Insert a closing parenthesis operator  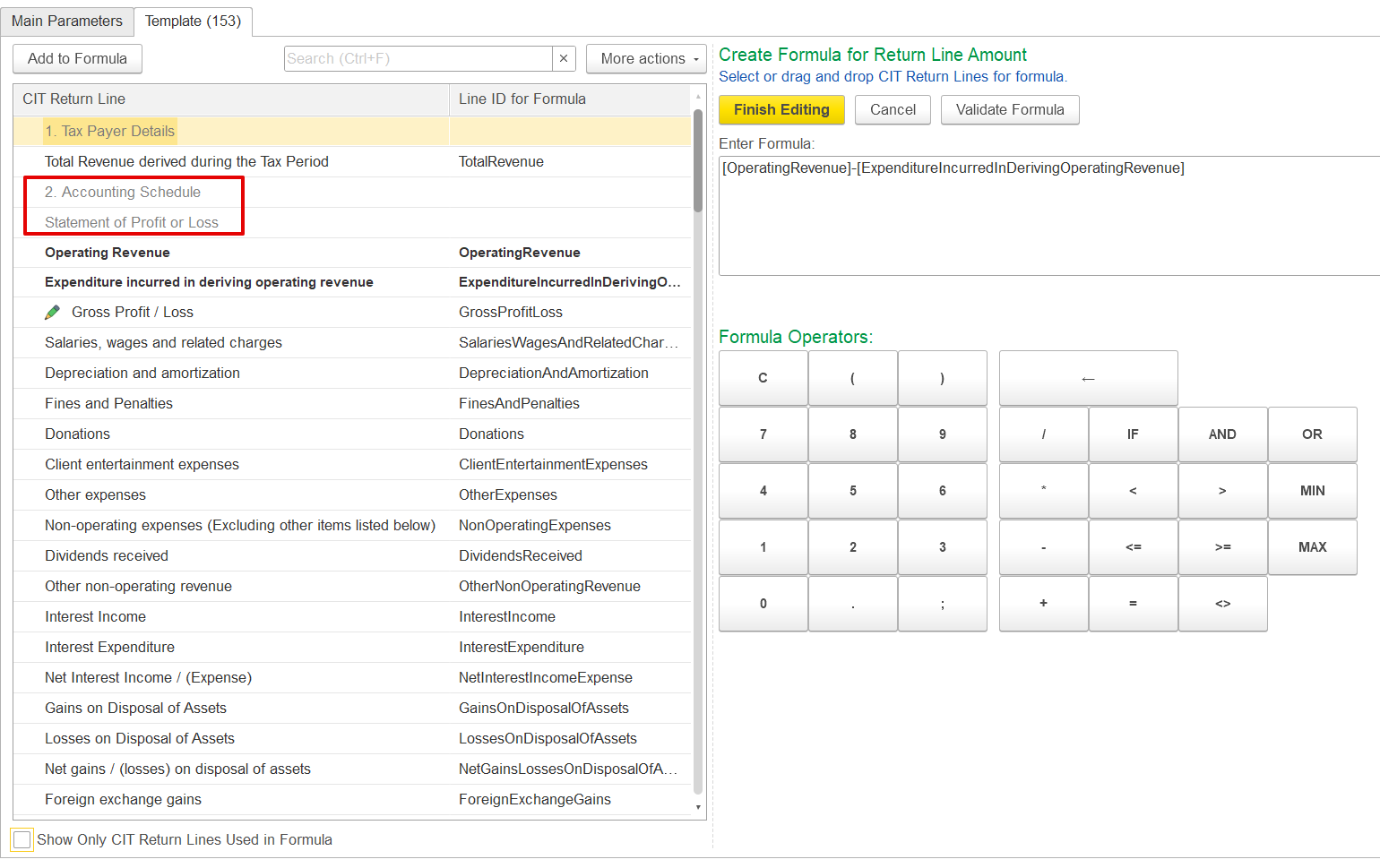pos(943,378)
